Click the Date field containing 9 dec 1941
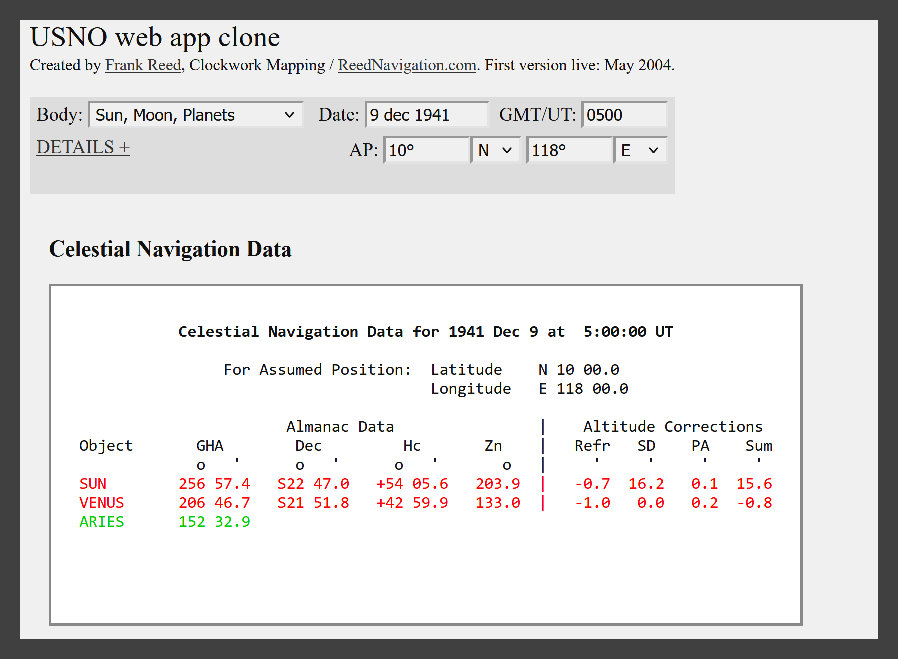Image resolution: width=898 pixels, height=659 pixels. click(x=426, y=115)
